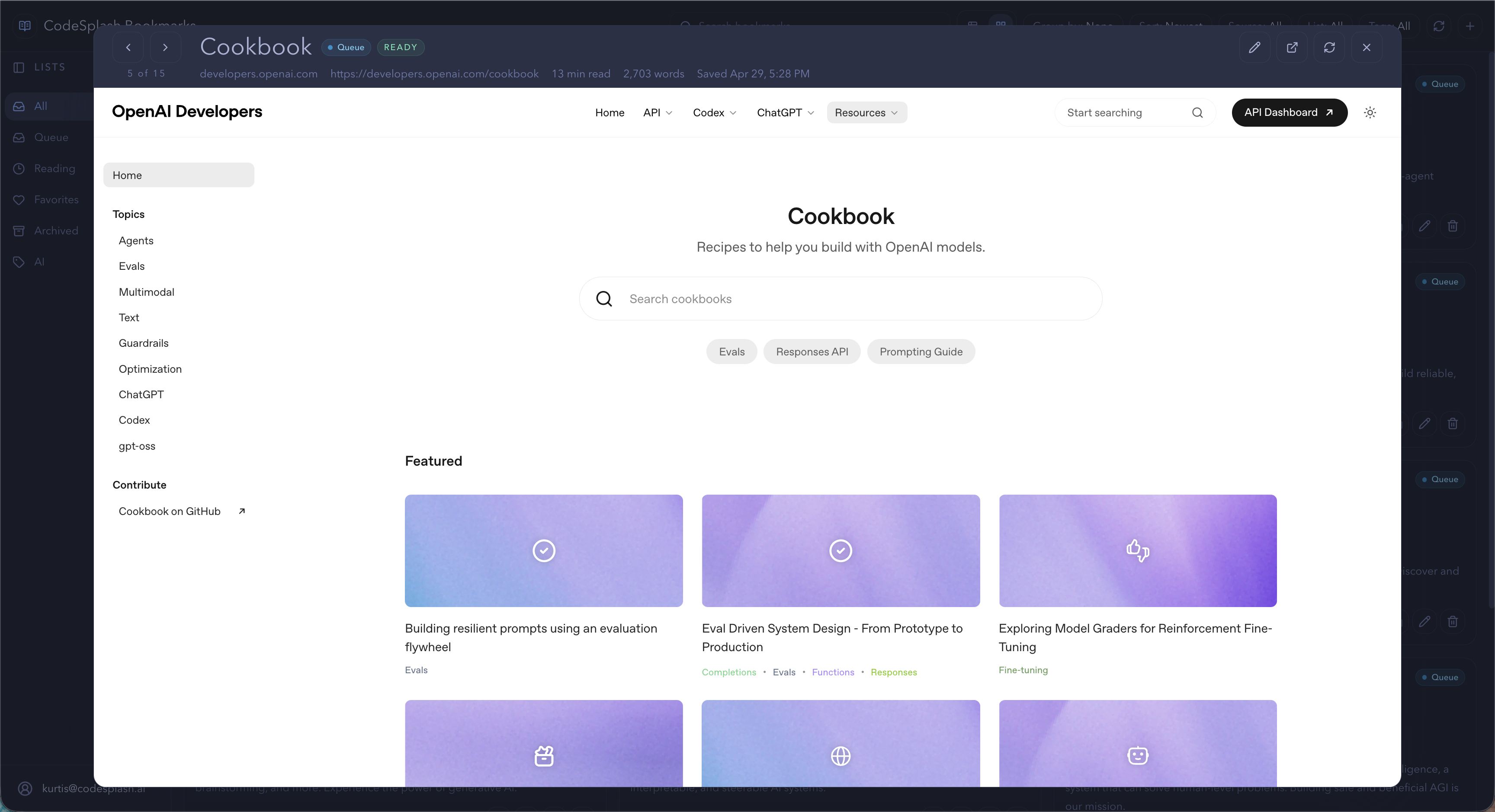The width and height of the screenshot is (1495, 812).
Task: Open the Agents topic
Action: (x=136, y=241)
